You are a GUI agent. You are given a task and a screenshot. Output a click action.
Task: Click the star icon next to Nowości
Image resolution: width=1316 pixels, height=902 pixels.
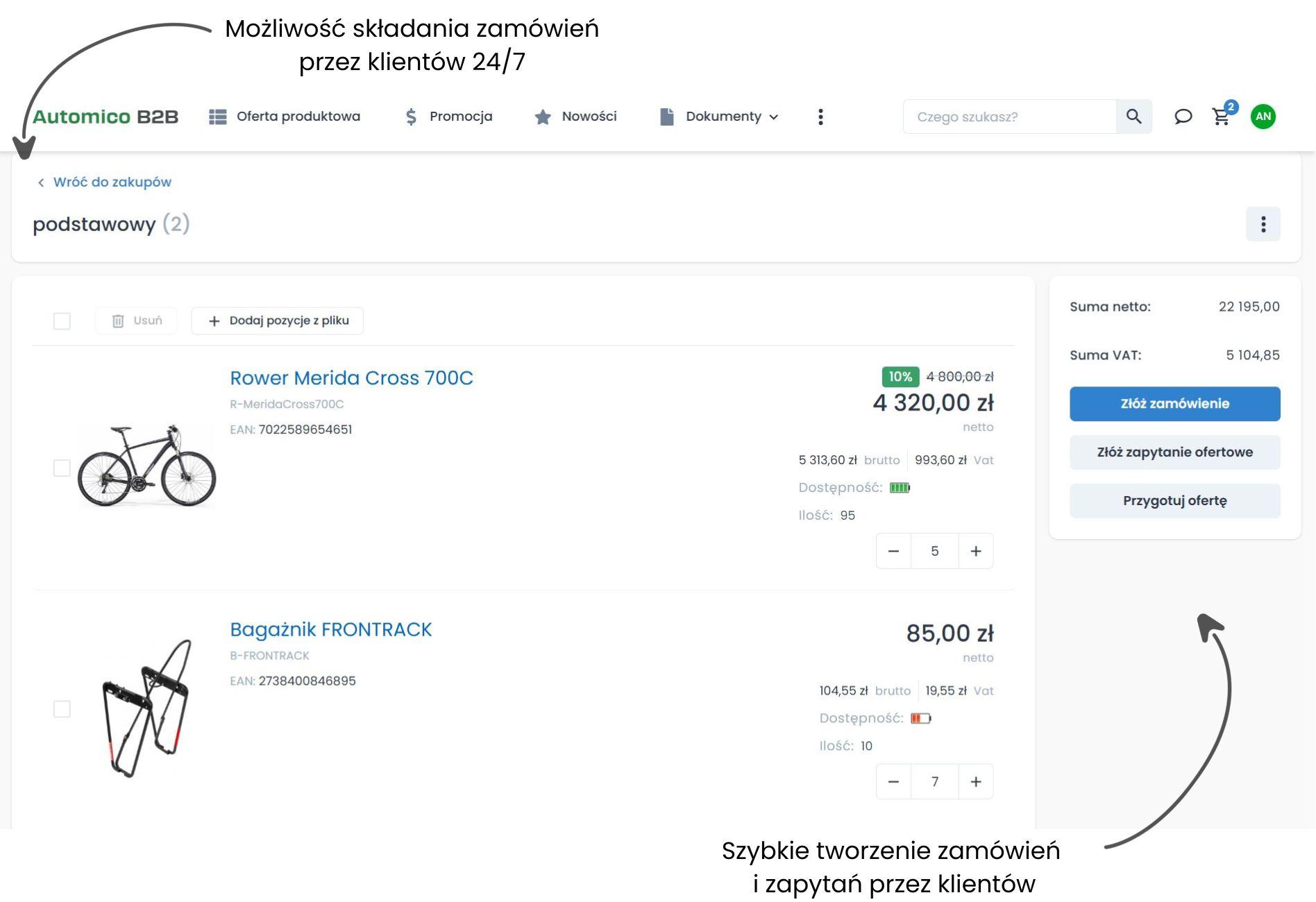pos(542,117)
